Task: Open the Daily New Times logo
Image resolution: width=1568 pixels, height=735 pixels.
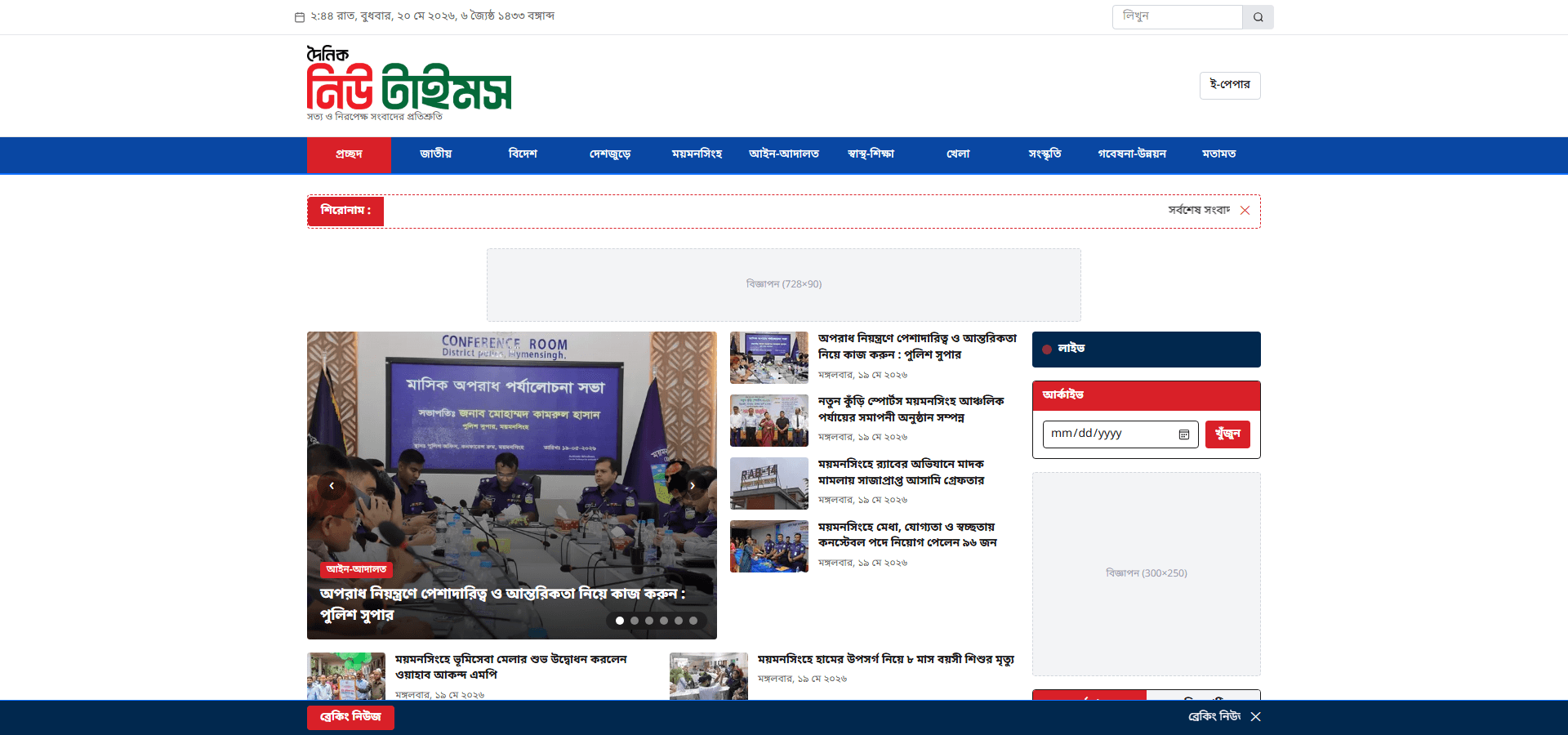Action: point(409,83)
